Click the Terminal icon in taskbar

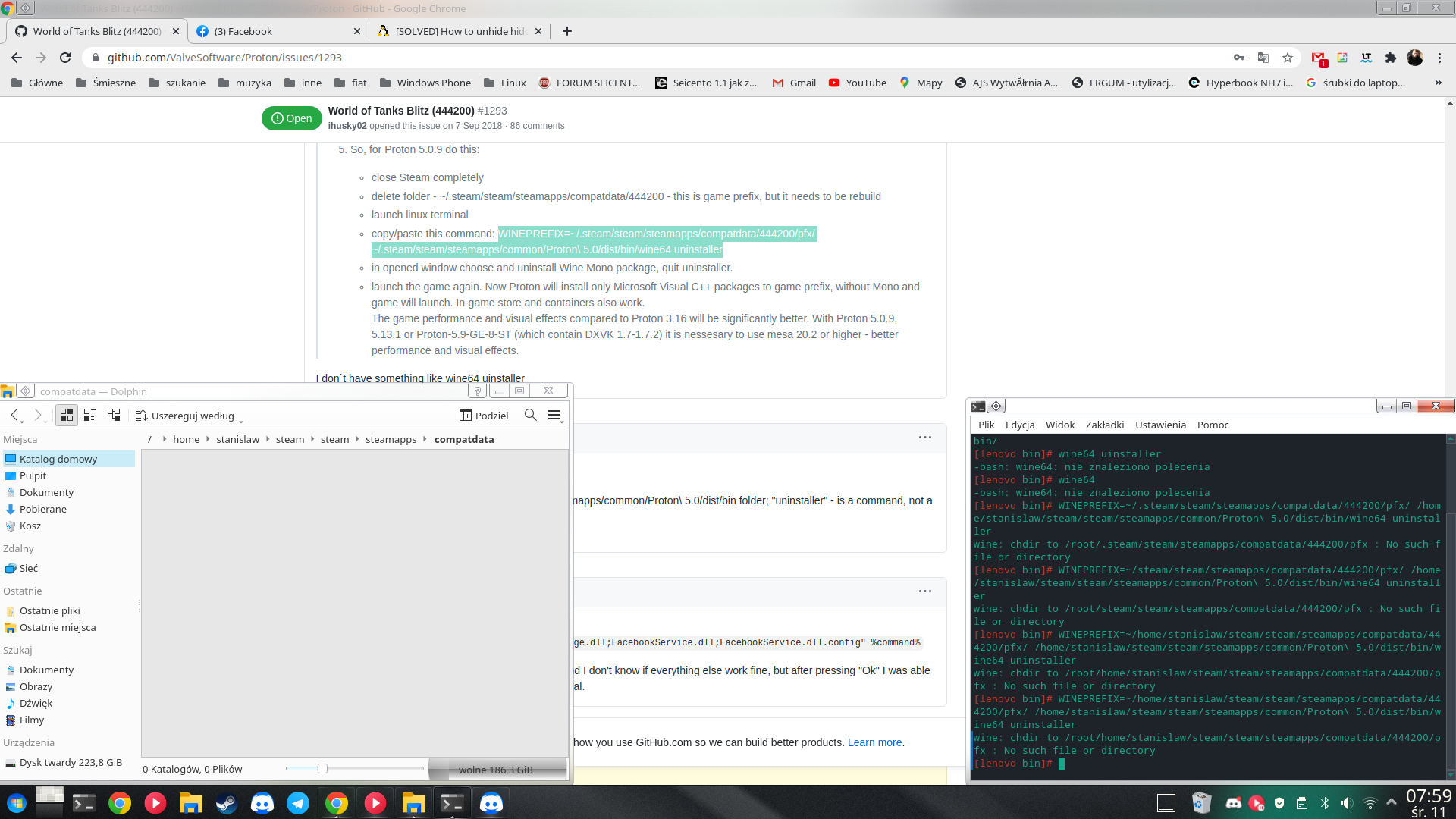coord(452,803)
